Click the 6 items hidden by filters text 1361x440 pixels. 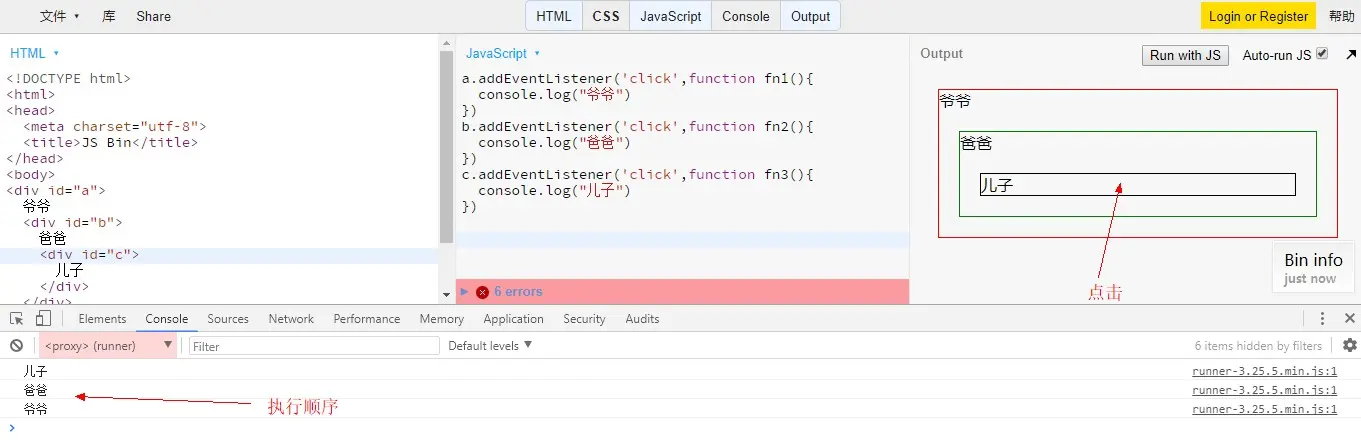[1258, 346]
